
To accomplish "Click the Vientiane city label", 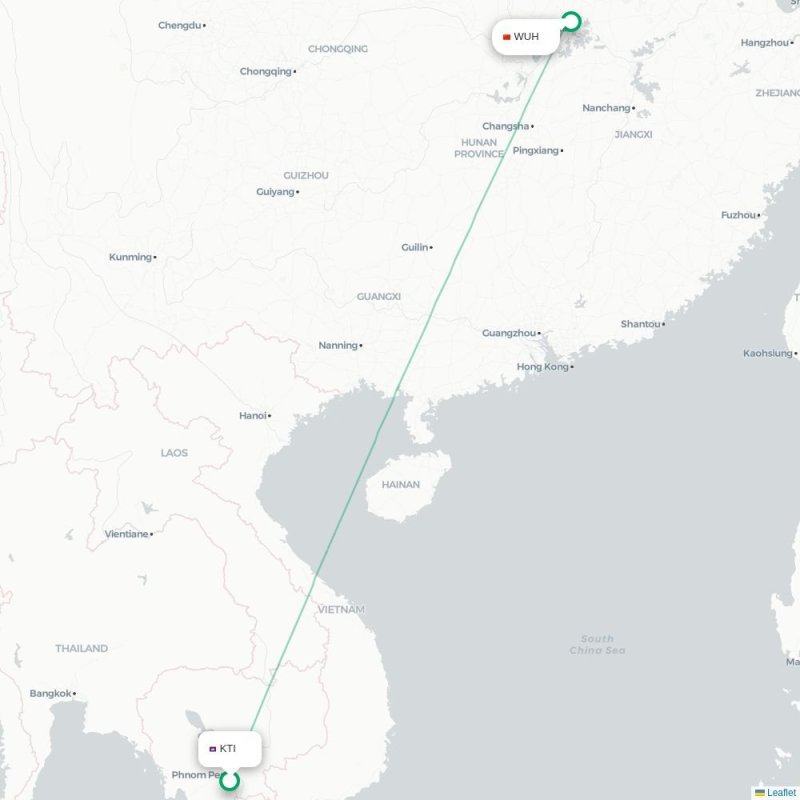I will click(127, 534).
